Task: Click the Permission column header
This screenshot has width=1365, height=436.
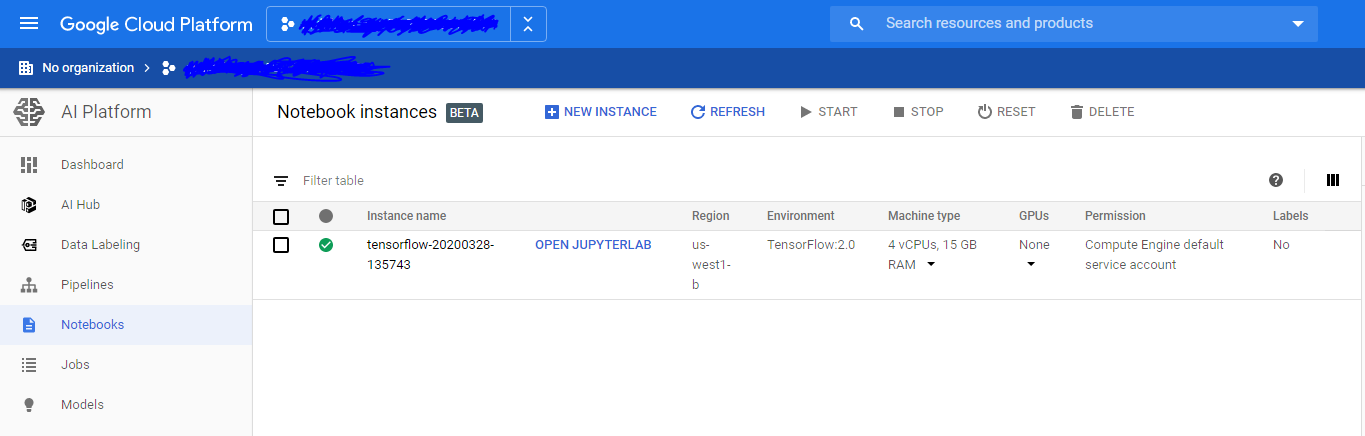Action: pyautogui.click(x=1115, y=216)
